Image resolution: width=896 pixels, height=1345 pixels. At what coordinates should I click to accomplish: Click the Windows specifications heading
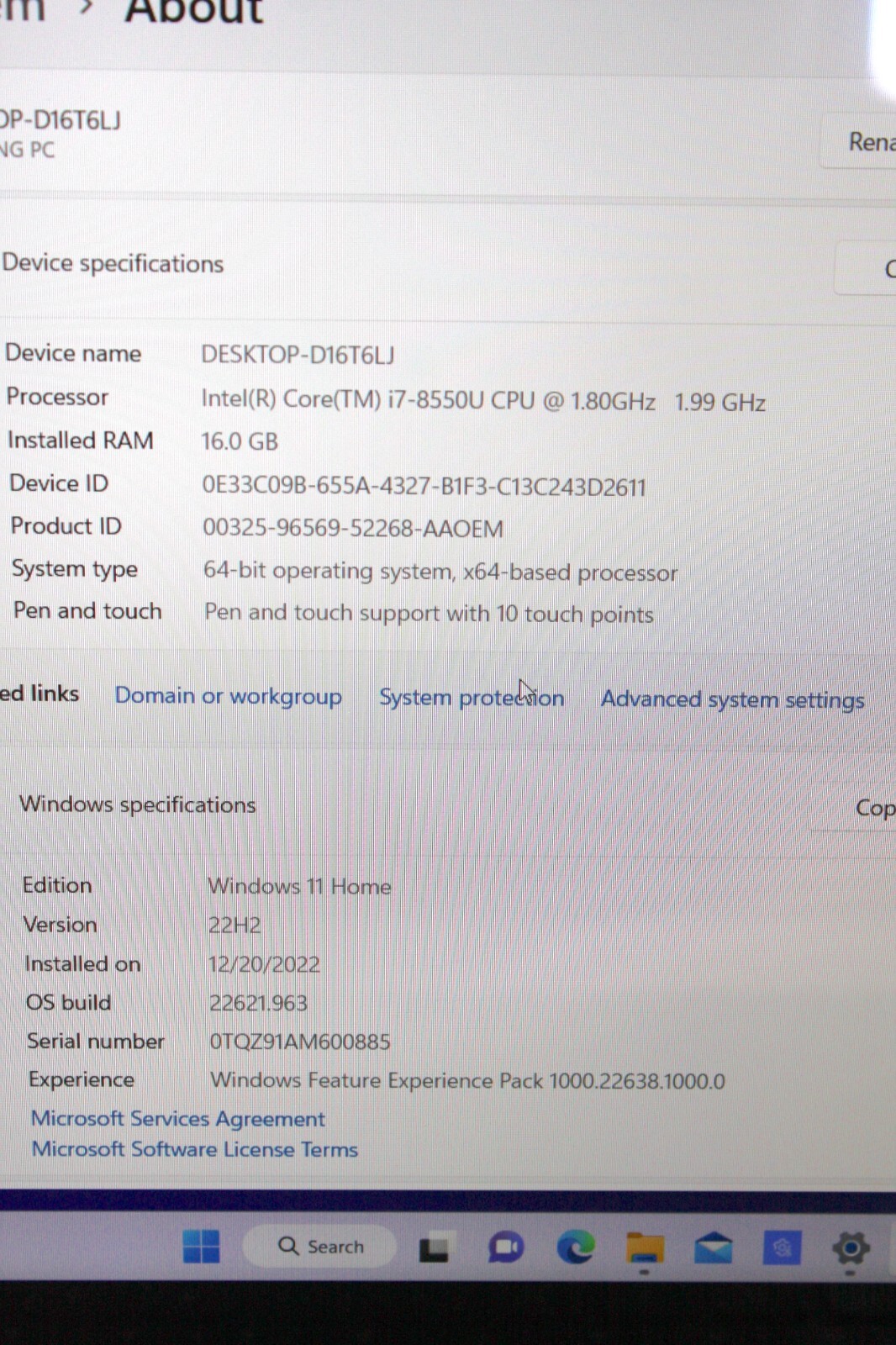coord(138,804)
